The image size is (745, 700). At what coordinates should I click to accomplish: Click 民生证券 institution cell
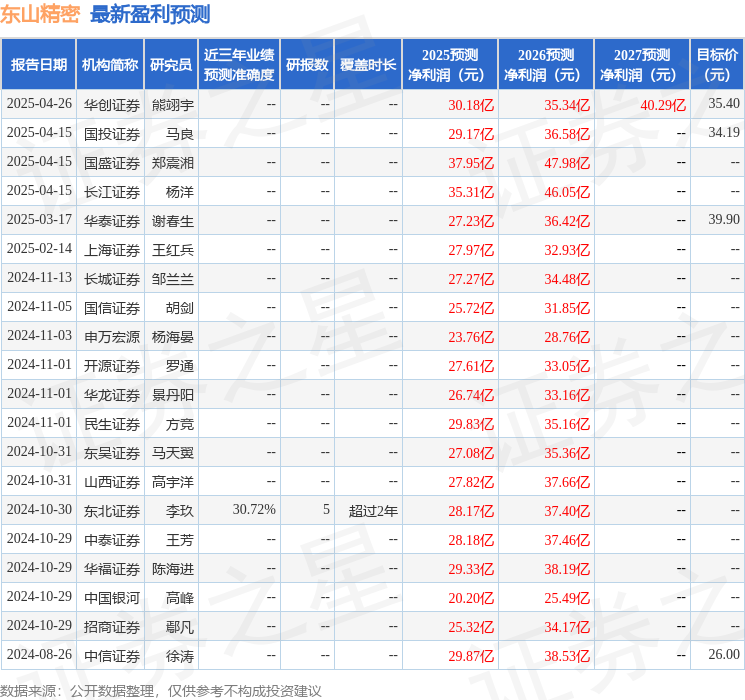112,424
